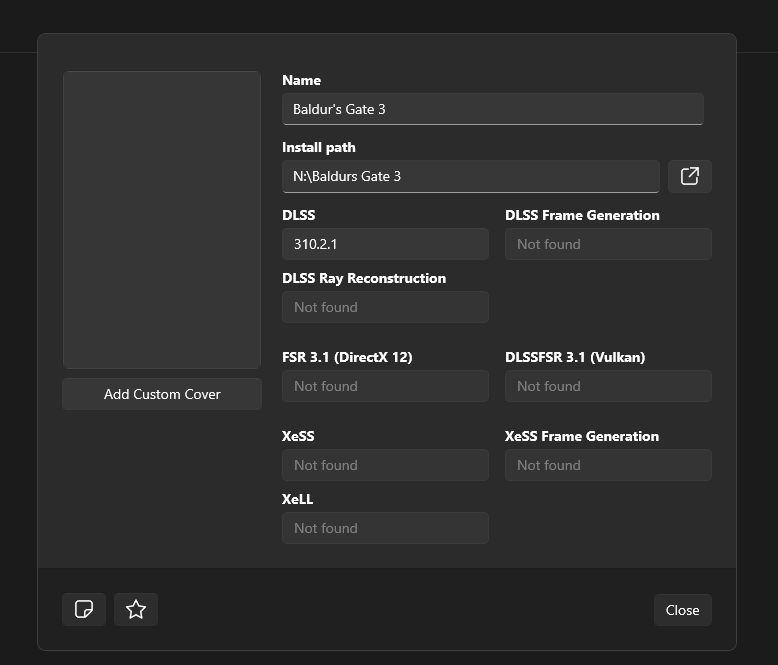
Task: Select the DLSSFSR 3.1 (Vulkan) version box
Action: [x=608, y=386]
